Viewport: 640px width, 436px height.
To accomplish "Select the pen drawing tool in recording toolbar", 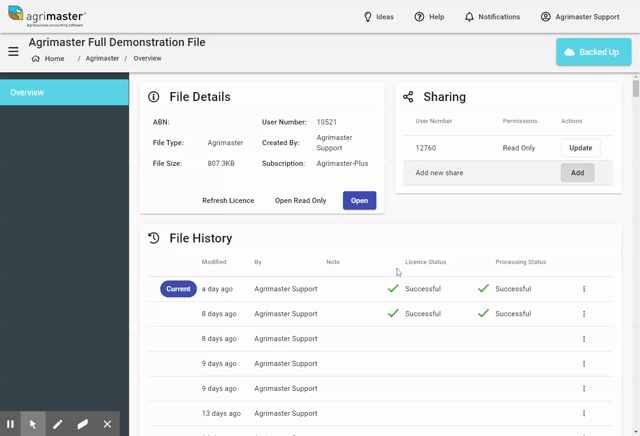I will (x=58, y=424).
